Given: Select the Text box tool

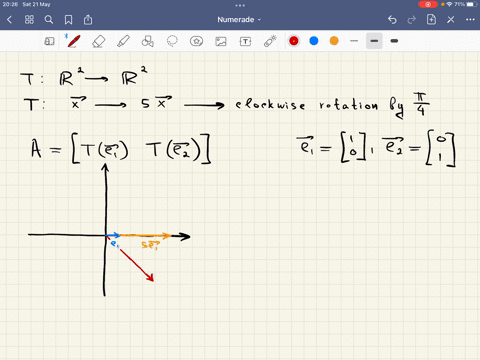Looking at the screenshot, I should tap(245, 41).
